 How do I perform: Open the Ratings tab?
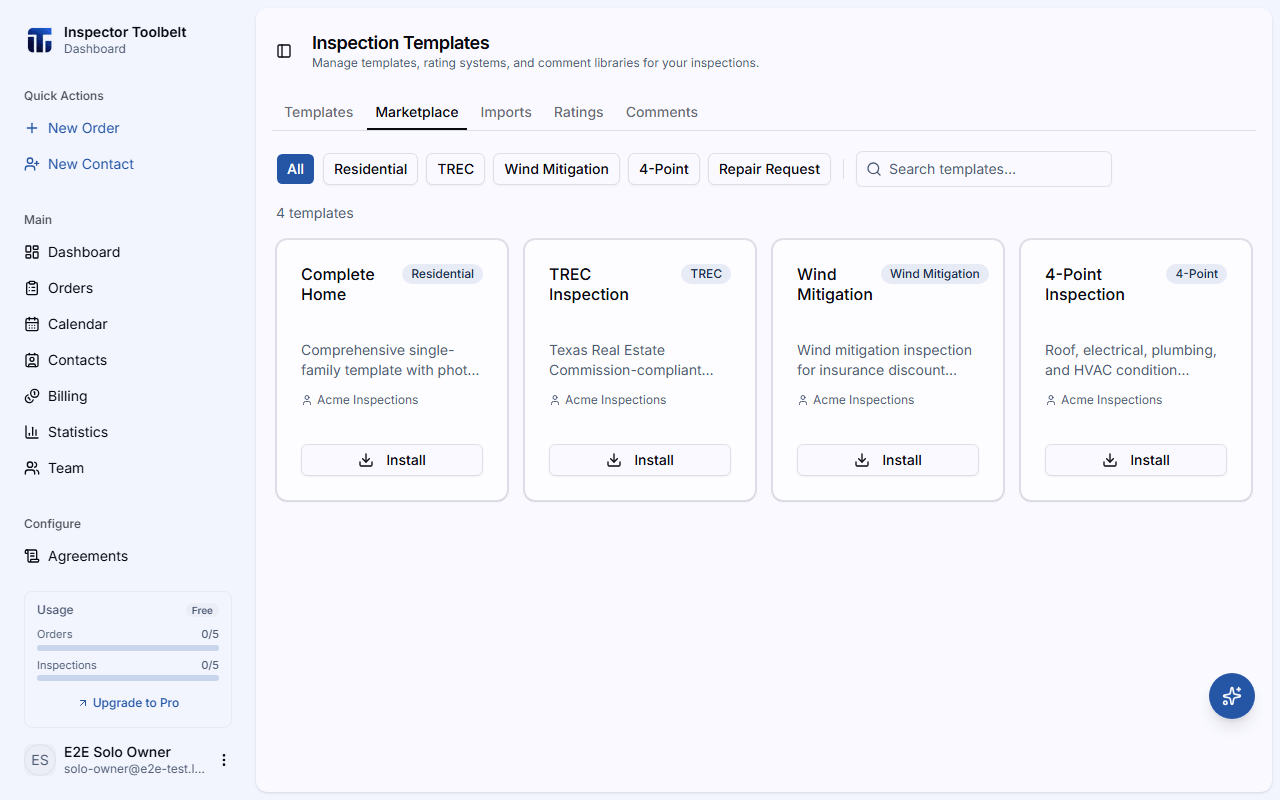coord(579,112)
